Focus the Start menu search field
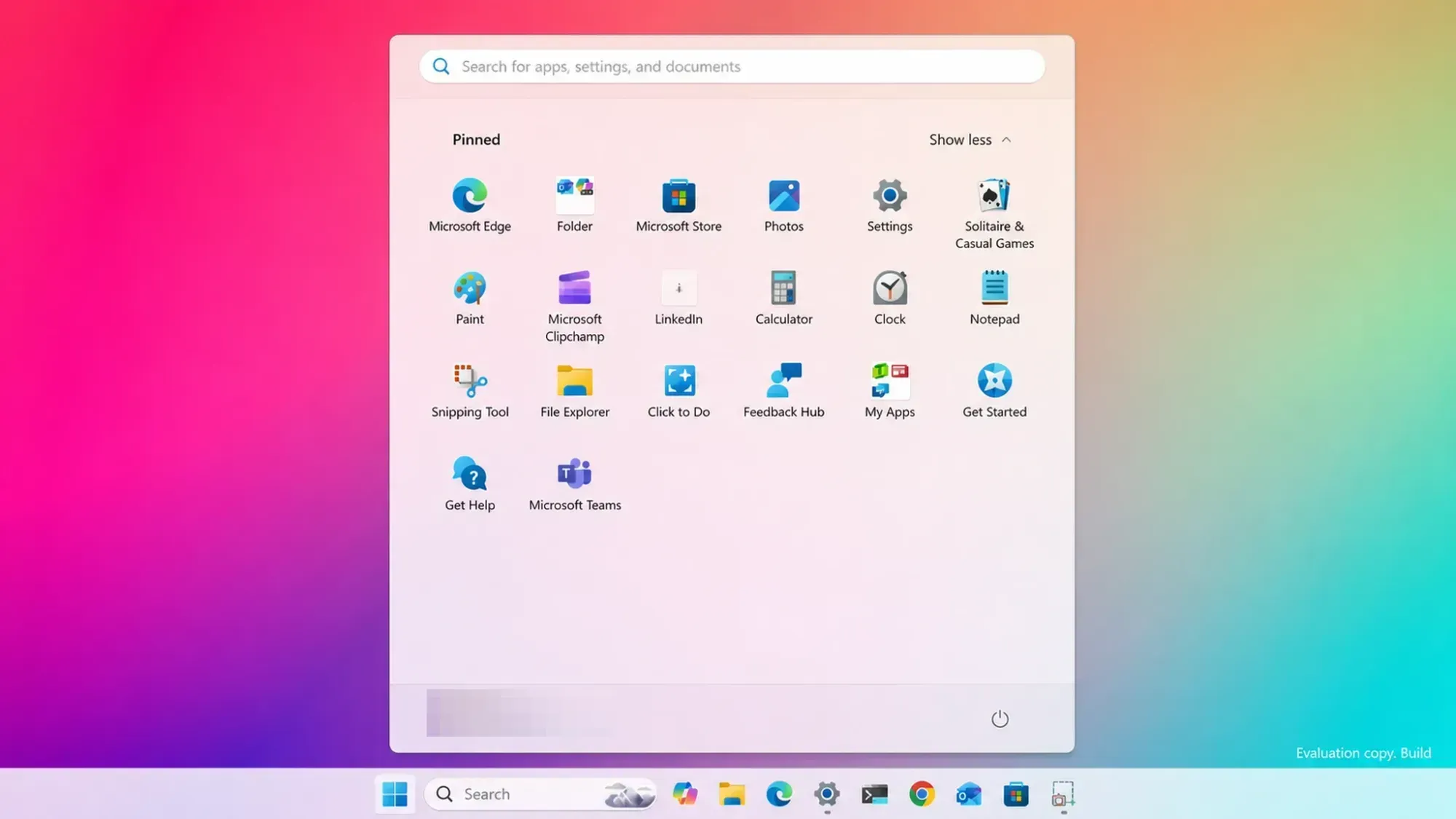1456x819 pixels. (732, 66)
